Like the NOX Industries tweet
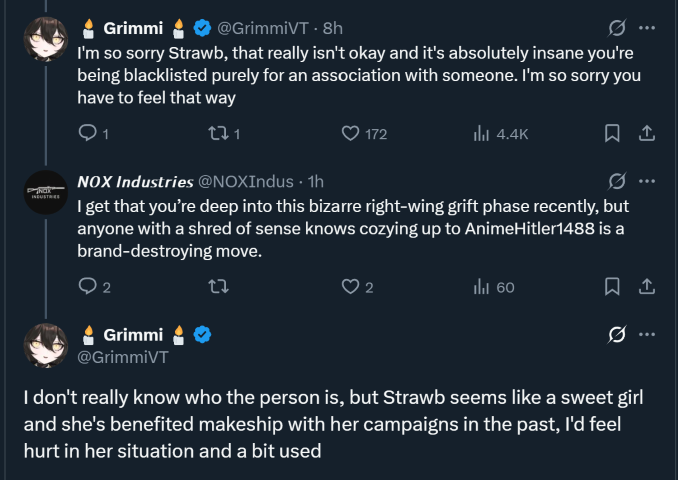Screen dimensions: 678x480 (351, 287)
